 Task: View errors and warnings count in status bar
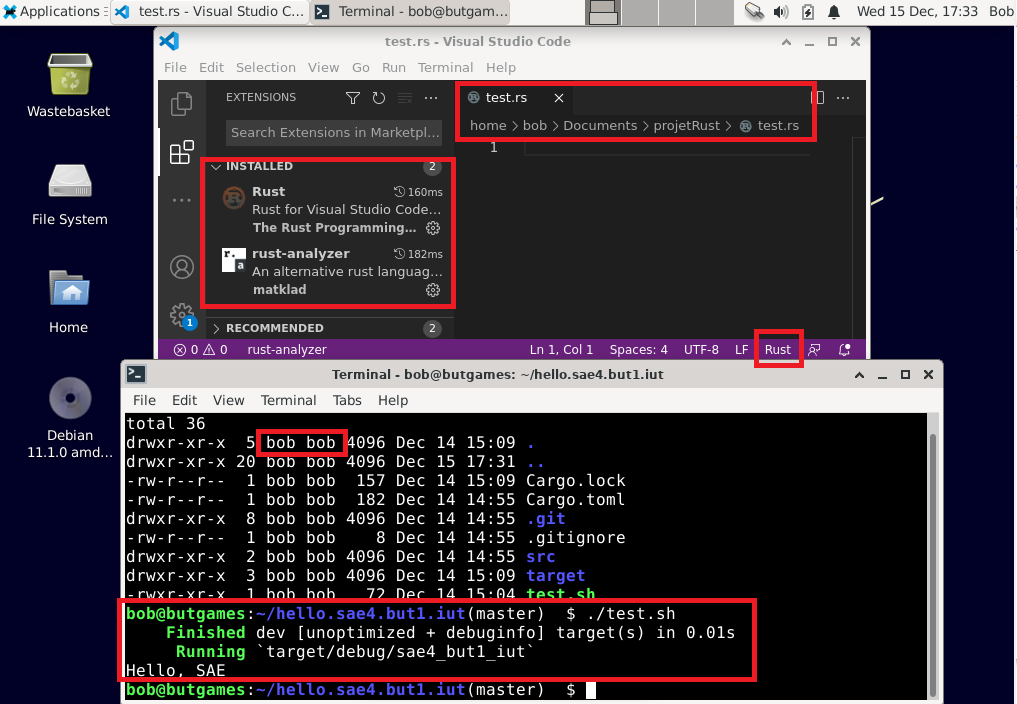(x=200, y=350)
